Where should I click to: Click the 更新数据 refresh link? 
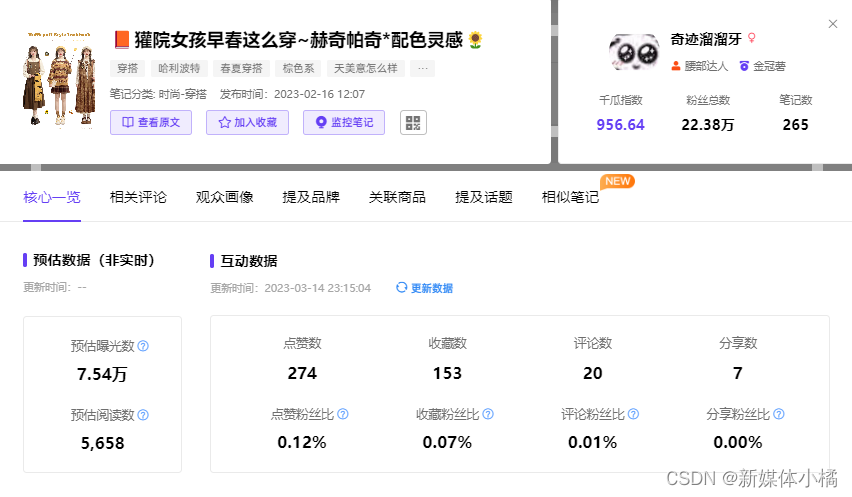[x=424, y=288]
